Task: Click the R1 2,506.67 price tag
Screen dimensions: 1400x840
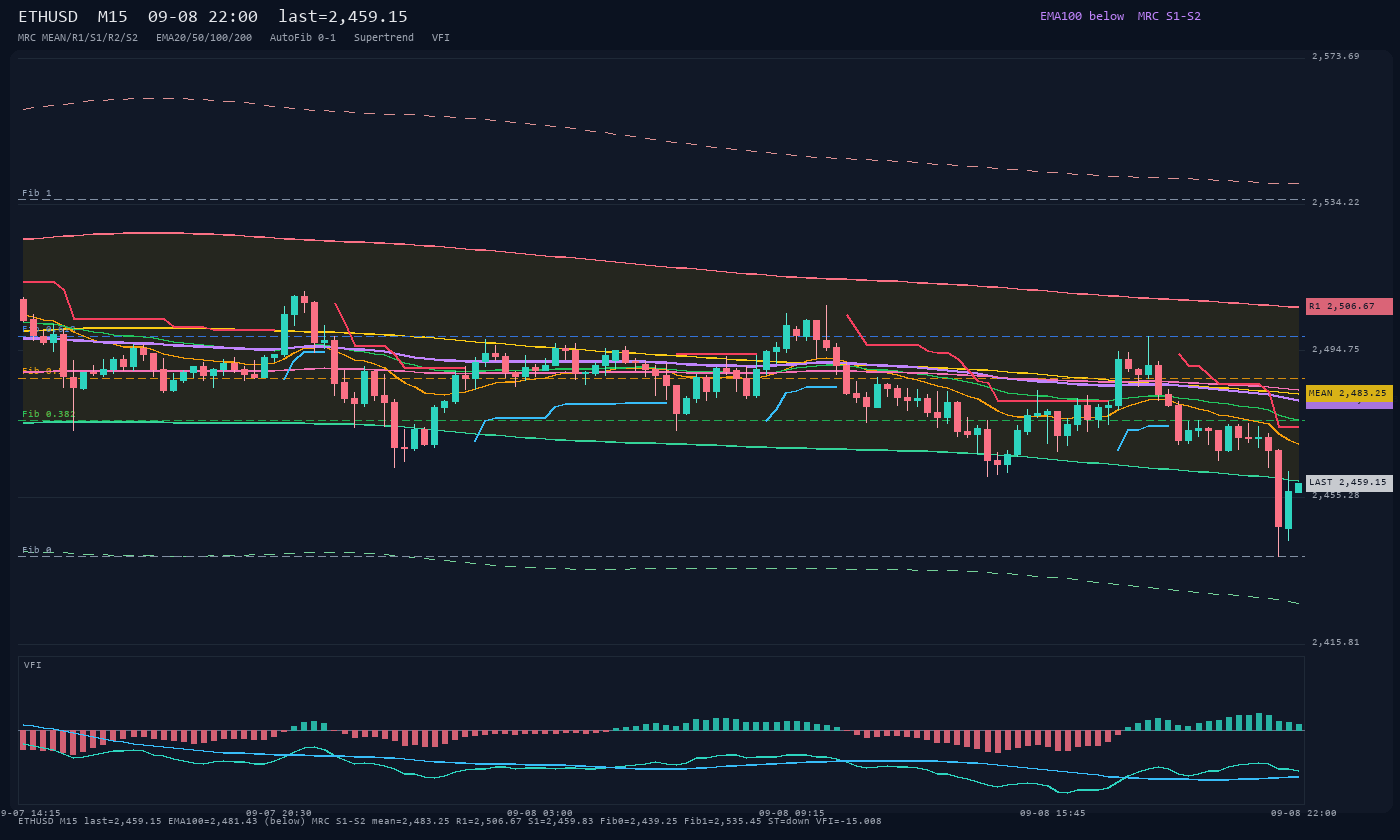Action: [1349, 306]
